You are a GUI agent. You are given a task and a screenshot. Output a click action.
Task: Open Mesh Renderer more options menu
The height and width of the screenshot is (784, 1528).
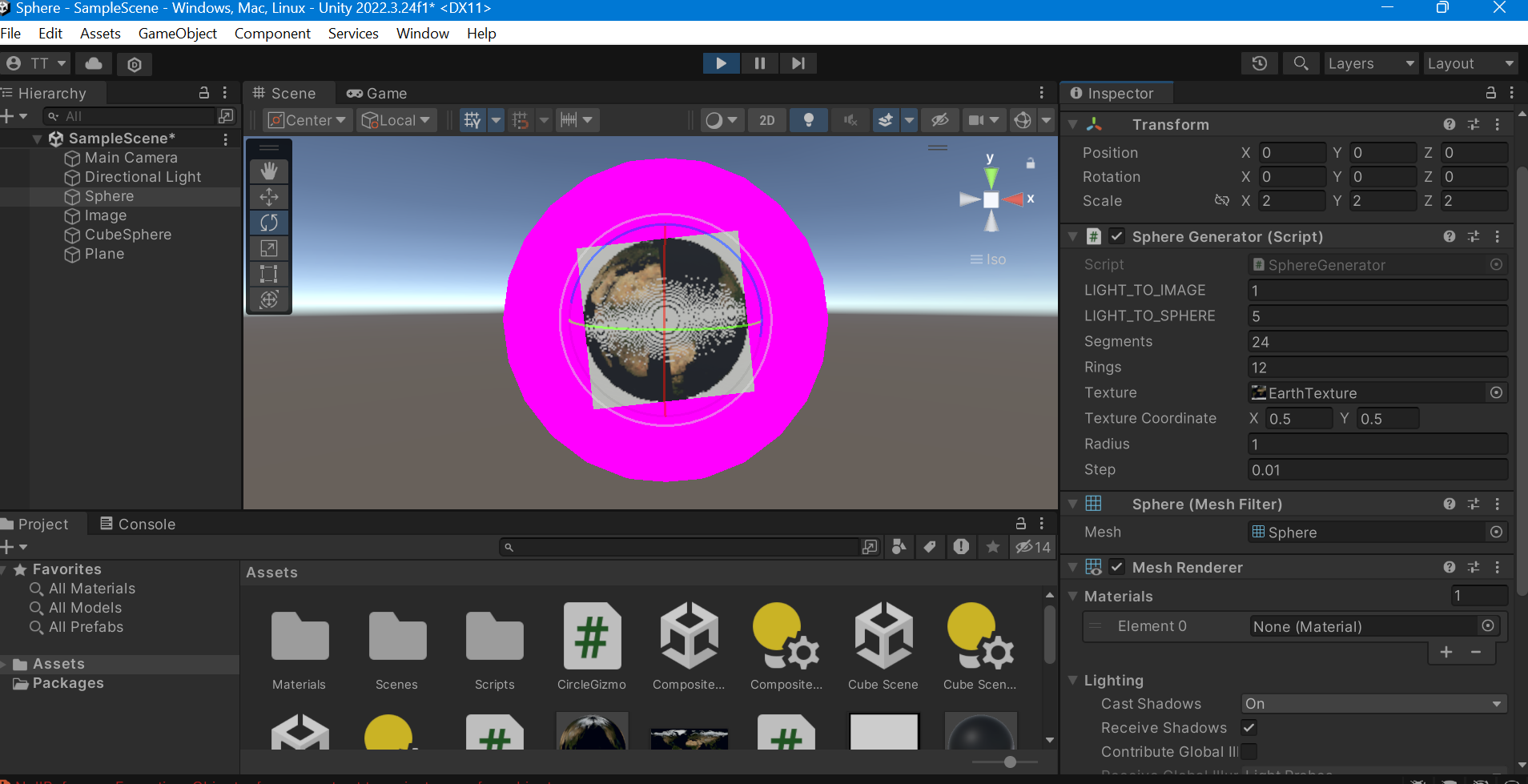pos(1498,567)
